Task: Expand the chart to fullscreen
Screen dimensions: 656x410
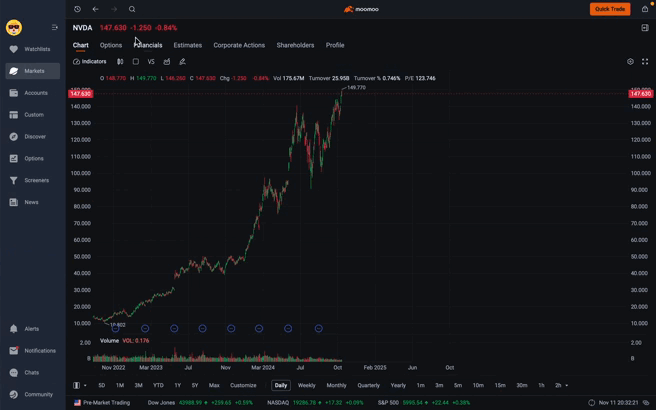Action: click(x=645, y=62)
